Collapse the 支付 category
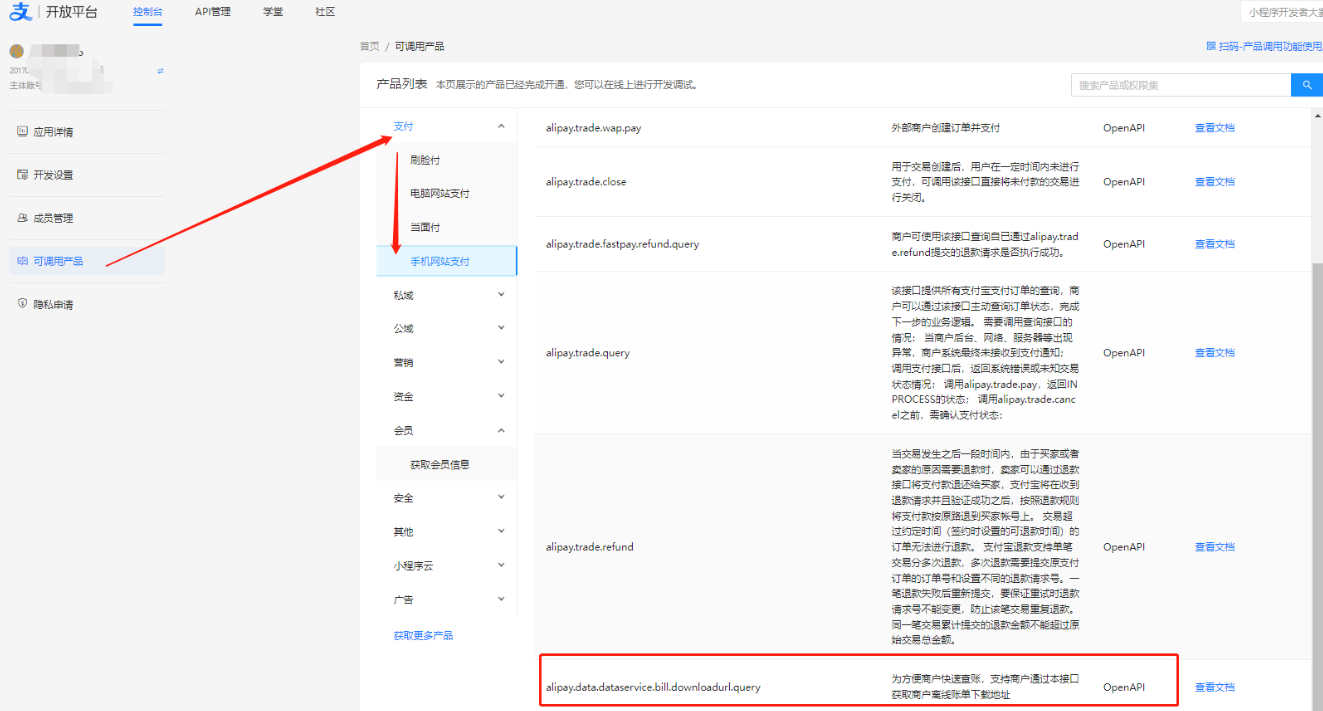 pyautogui.click(x=501, y=127)
